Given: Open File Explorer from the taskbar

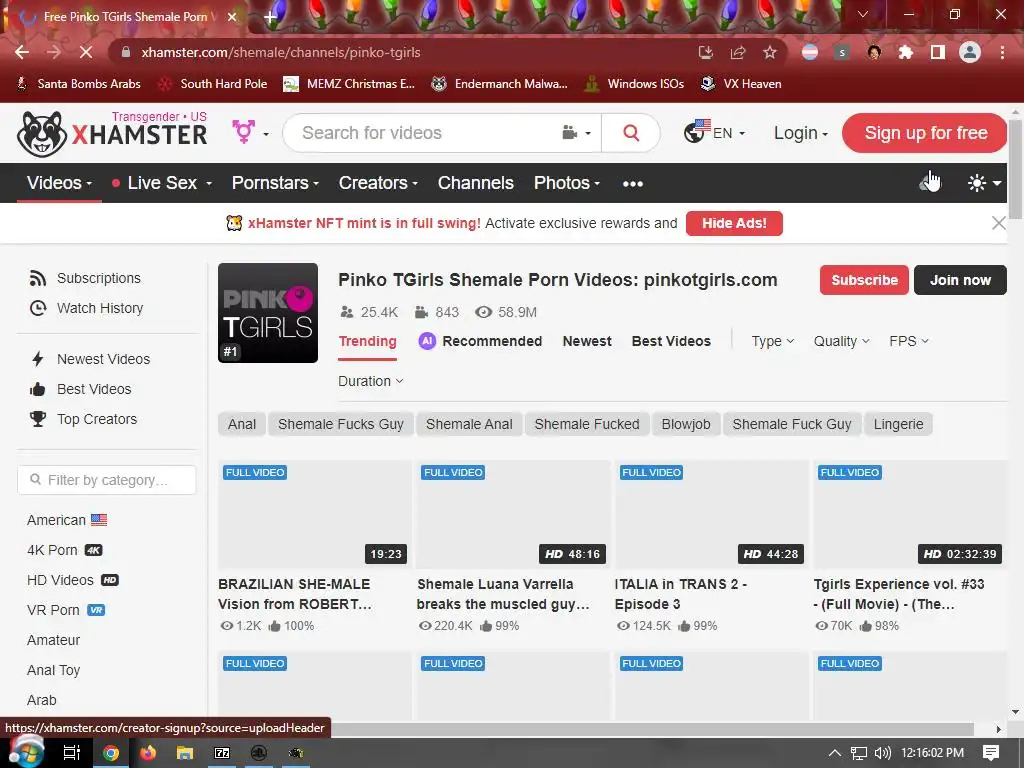Looking at the screenshot, I should point(185,753).
